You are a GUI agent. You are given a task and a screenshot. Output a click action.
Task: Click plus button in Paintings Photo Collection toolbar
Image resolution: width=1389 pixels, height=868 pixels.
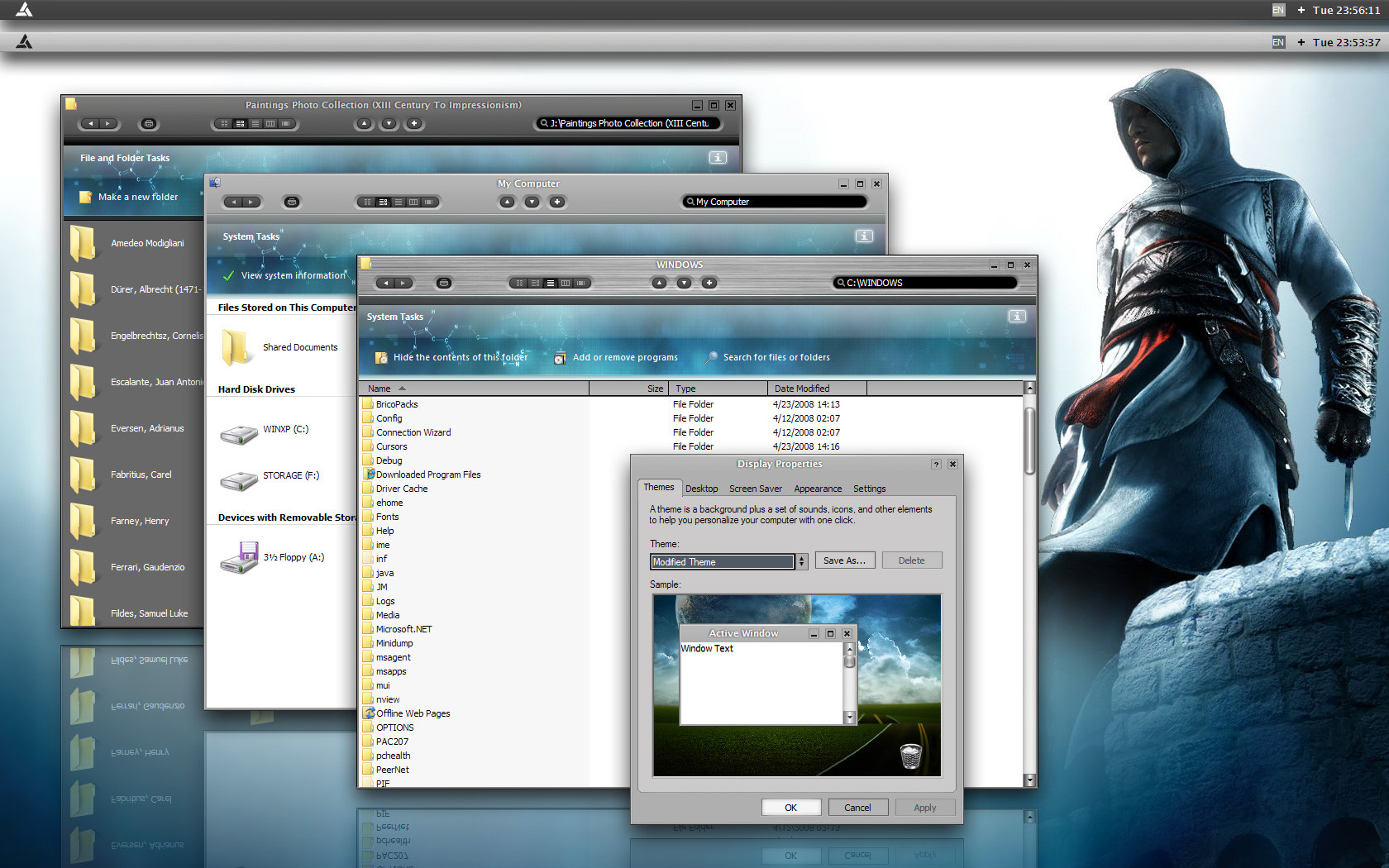point(414,124)
